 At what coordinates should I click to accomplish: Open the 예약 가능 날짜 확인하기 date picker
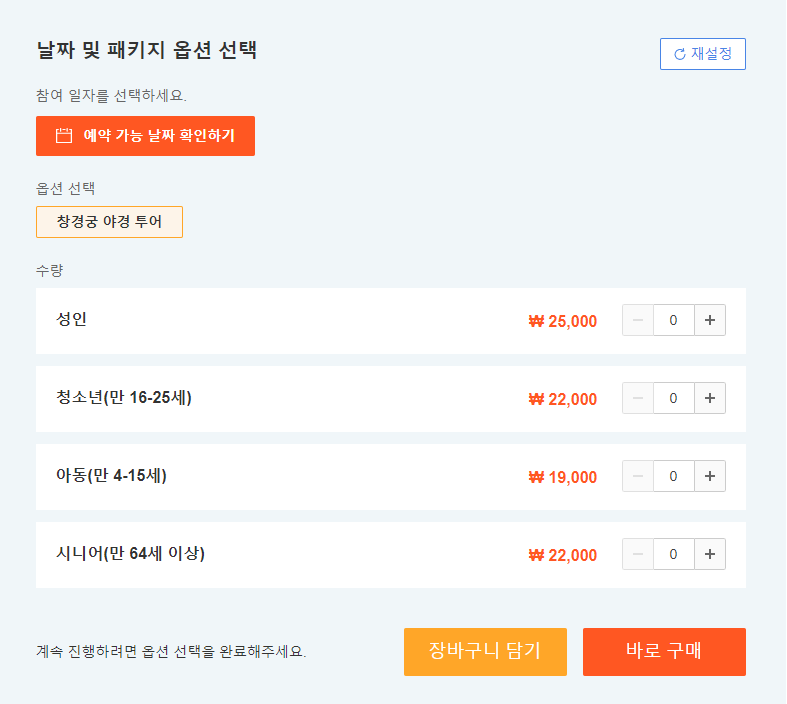(x=145, y=136)
